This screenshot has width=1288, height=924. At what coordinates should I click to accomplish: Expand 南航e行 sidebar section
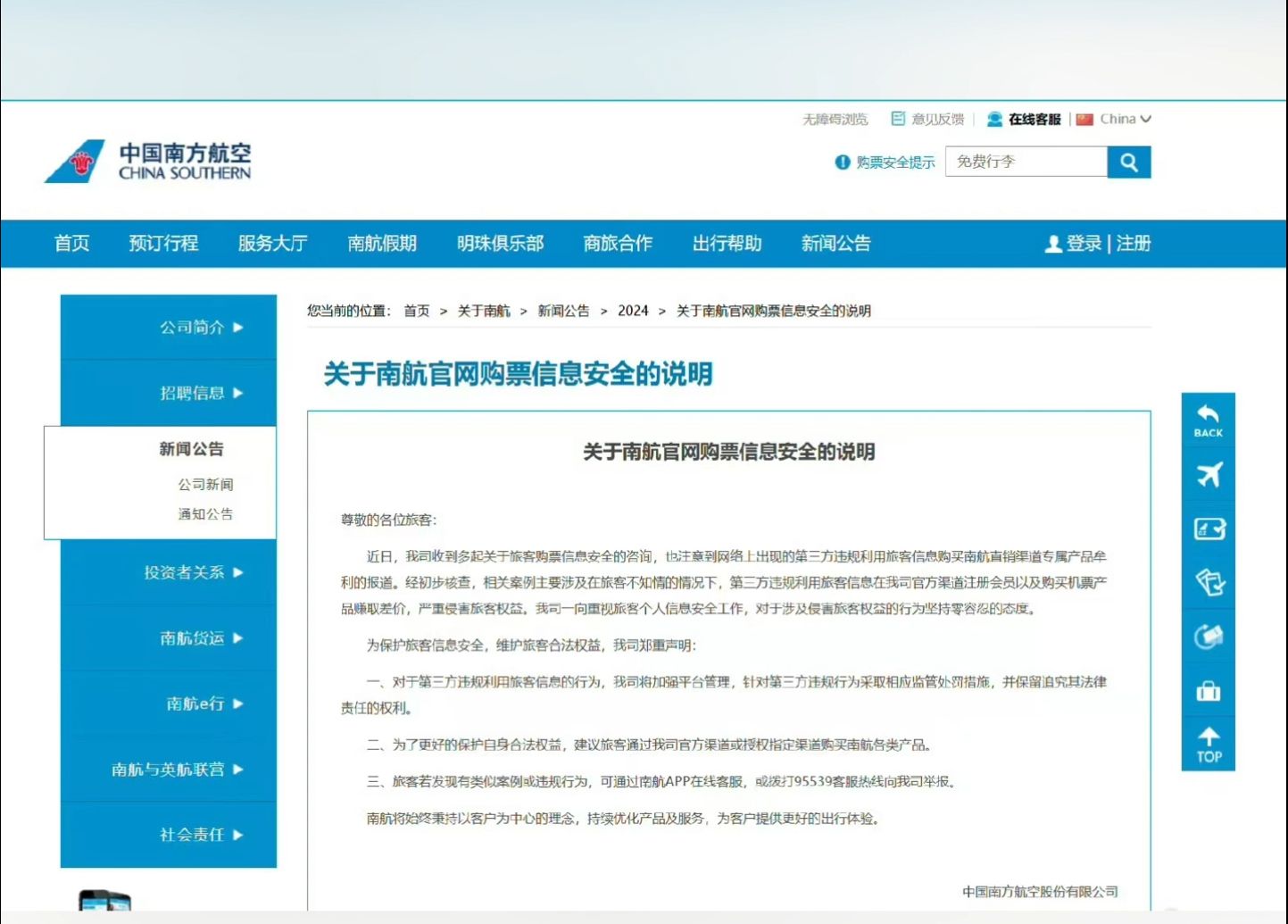click(169, 703)
